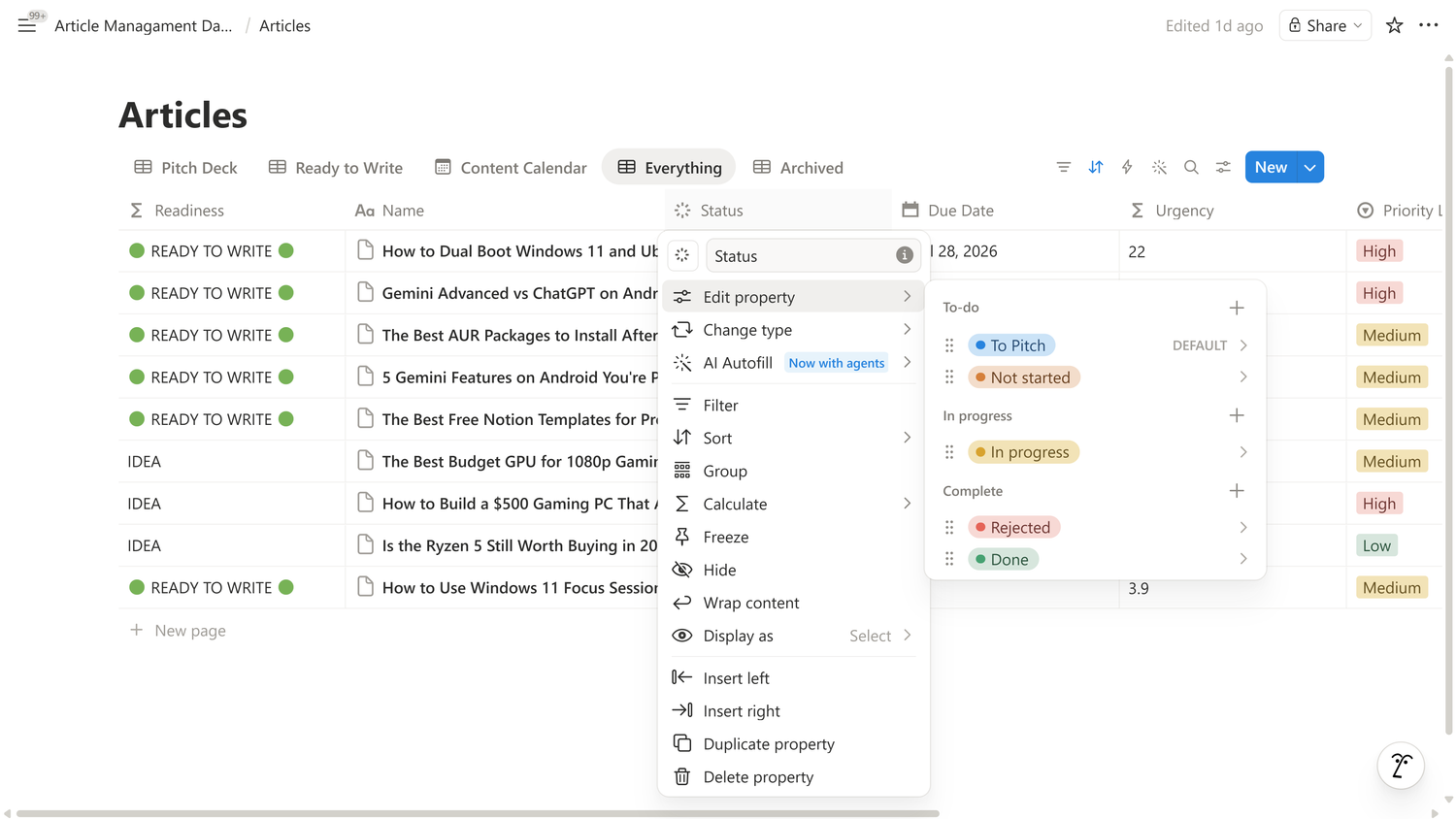Click the red Rejected status tag
The width and height of the screenshot is (1456, 819).
click(x=1014, y=527)
